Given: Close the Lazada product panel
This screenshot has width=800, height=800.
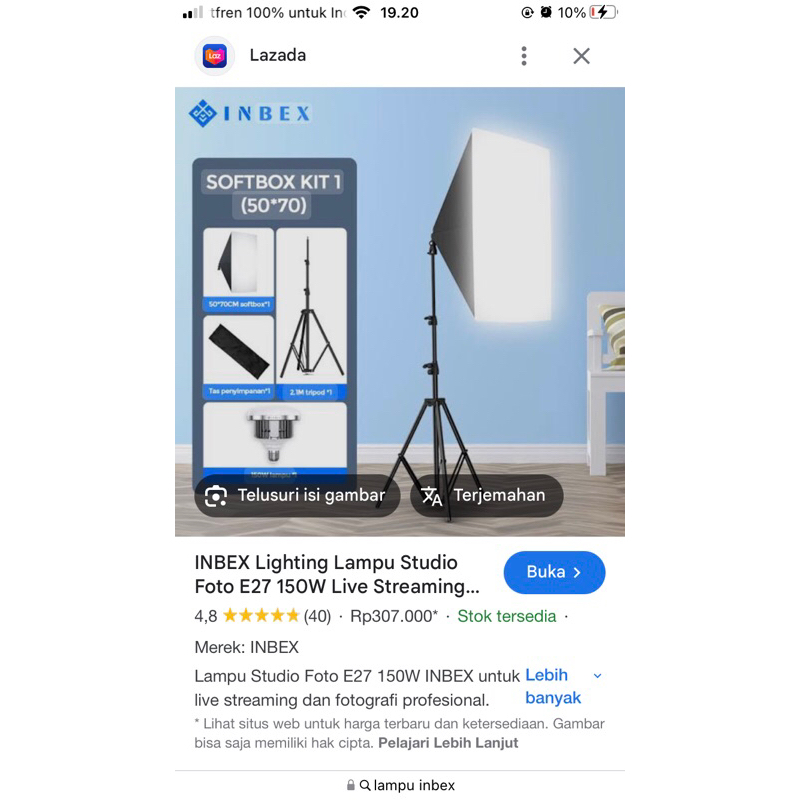Looking at the screenshot, I should click(581, 56).
